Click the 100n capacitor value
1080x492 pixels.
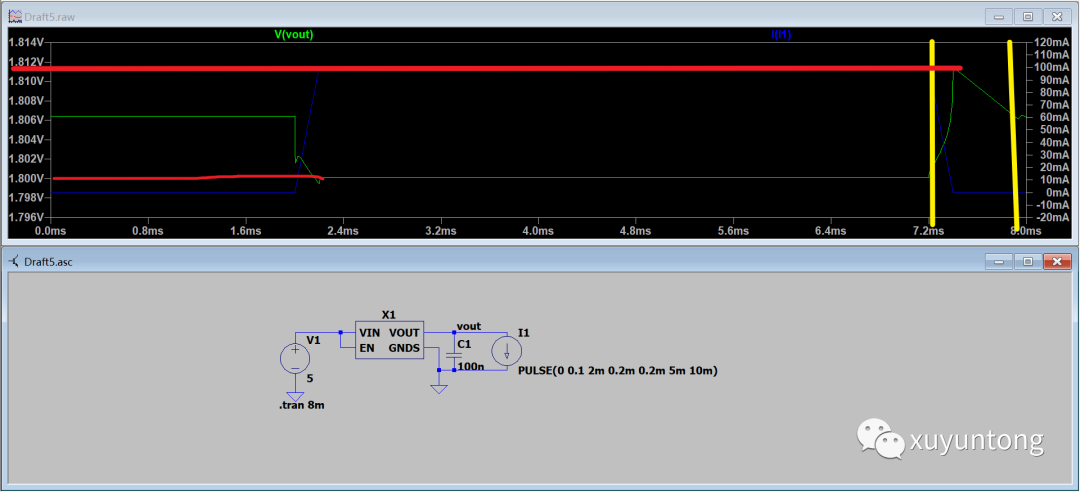pos(470,367)
